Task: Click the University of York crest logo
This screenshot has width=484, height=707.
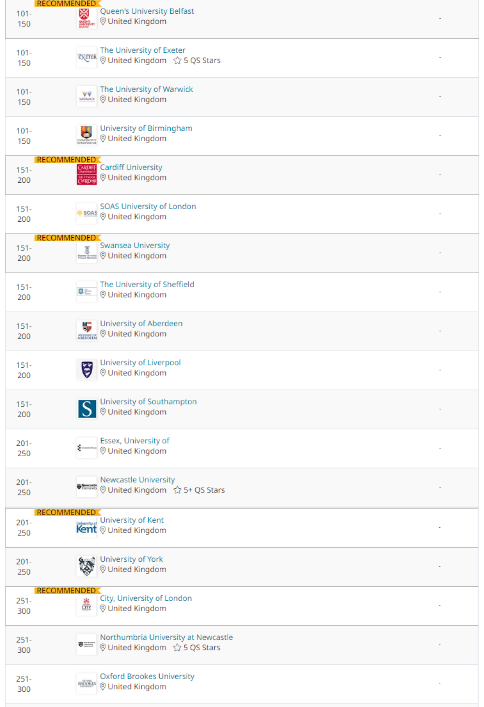Action: 87,566
